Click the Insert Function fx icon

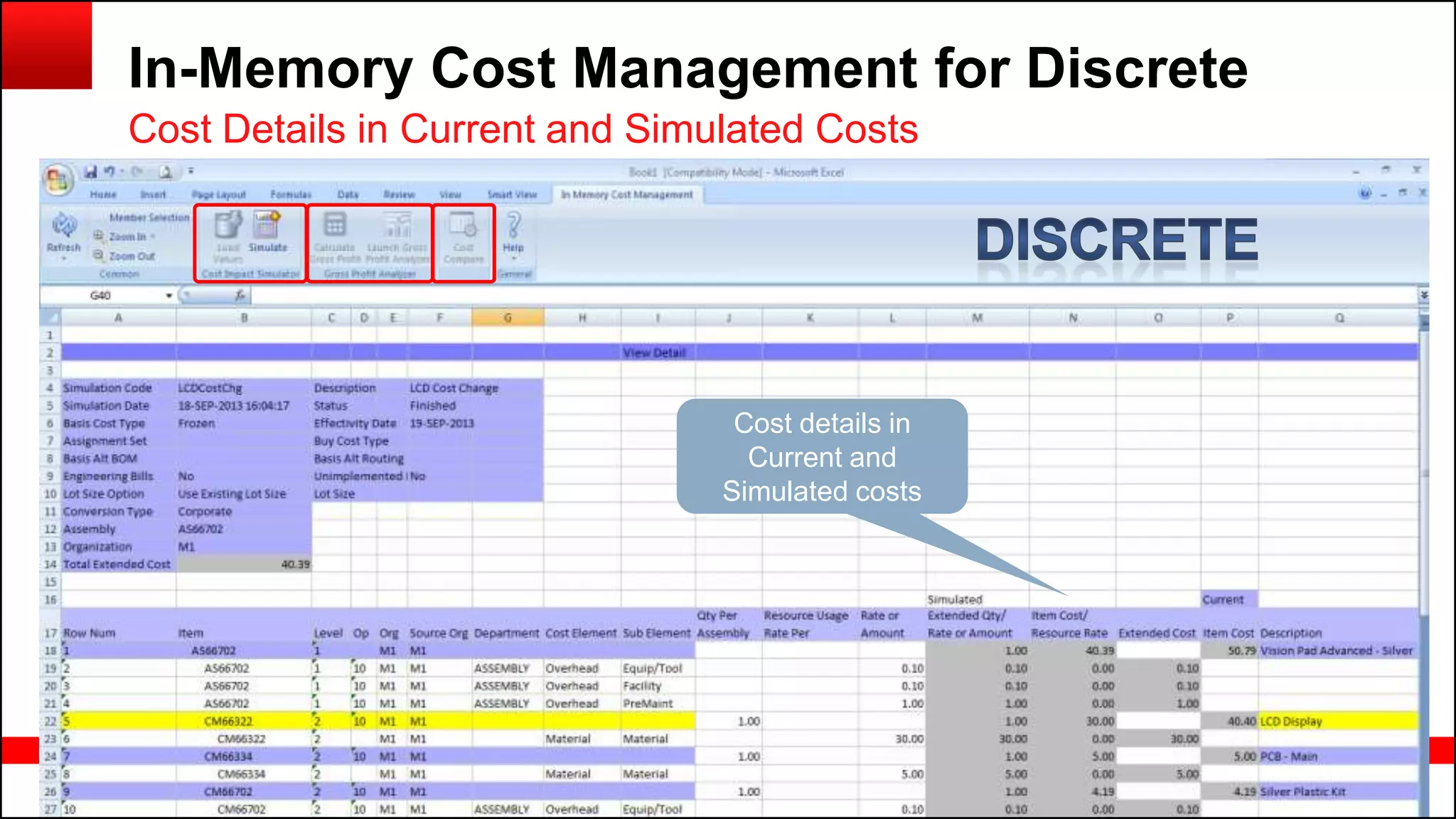[240, 295]
